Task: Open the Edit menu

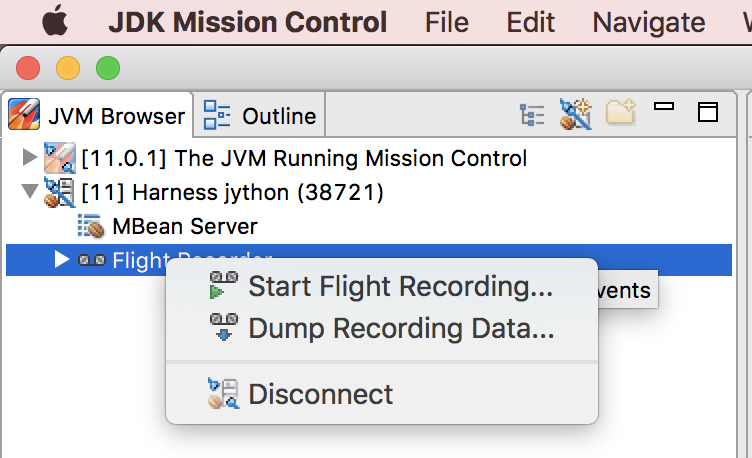Action: pos(530,22)
